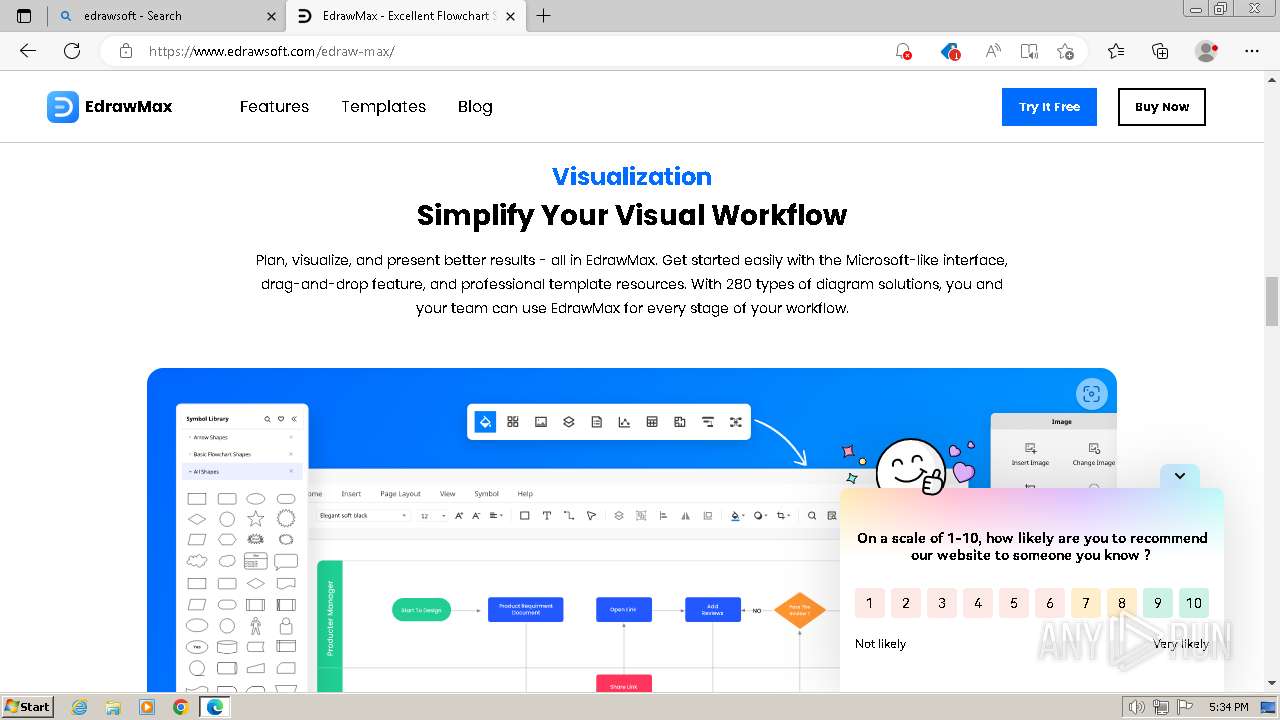Open the Read aloud icon
The height and width of the screenshot is (720, 1280).
(993, 51)
